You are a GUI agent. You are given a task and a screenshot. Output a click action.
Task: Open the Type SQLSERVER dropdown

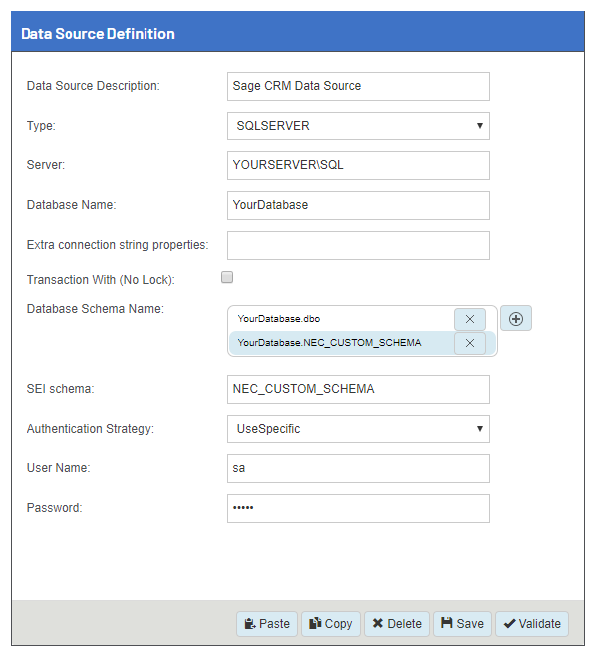coord(358,126)
